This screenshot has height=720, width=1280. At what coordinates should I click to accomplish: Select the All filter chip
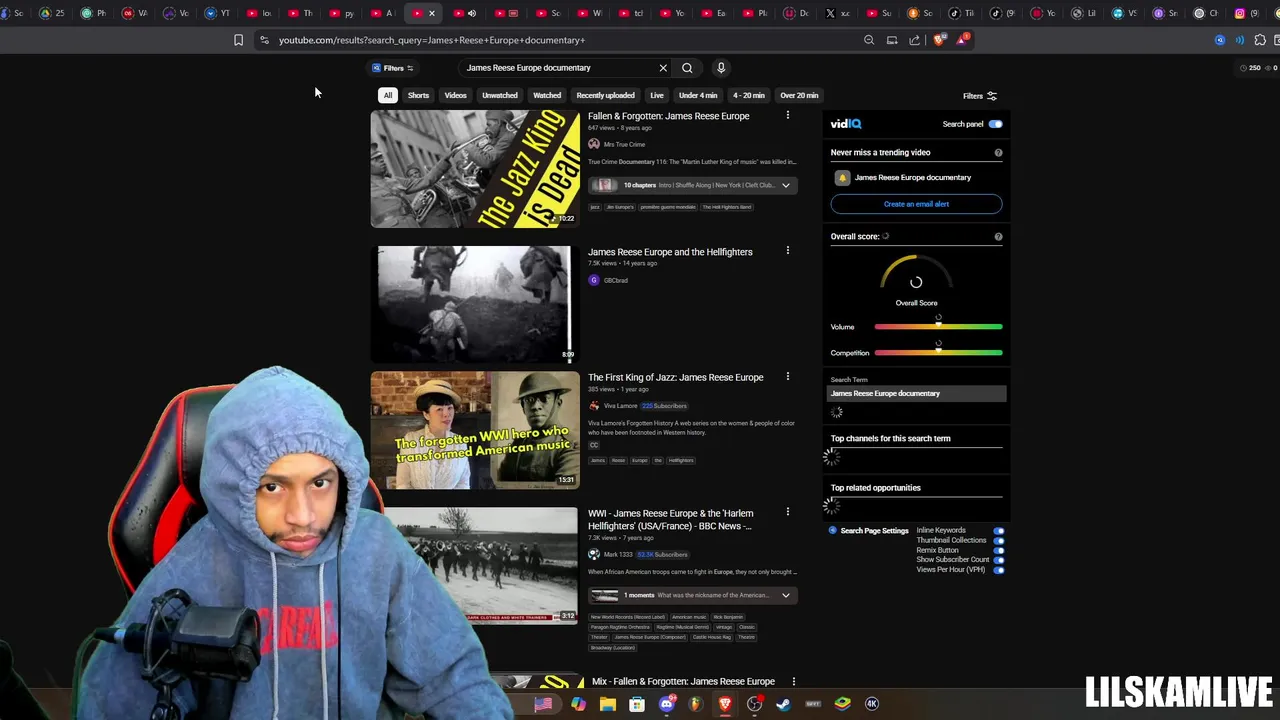tap(388, 95)
